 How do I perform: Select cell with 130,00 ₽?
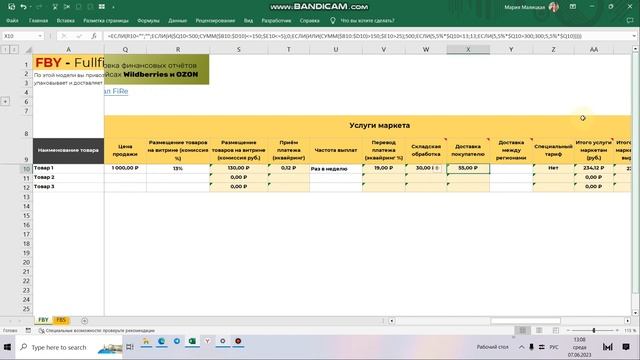[x=238, y=168]
